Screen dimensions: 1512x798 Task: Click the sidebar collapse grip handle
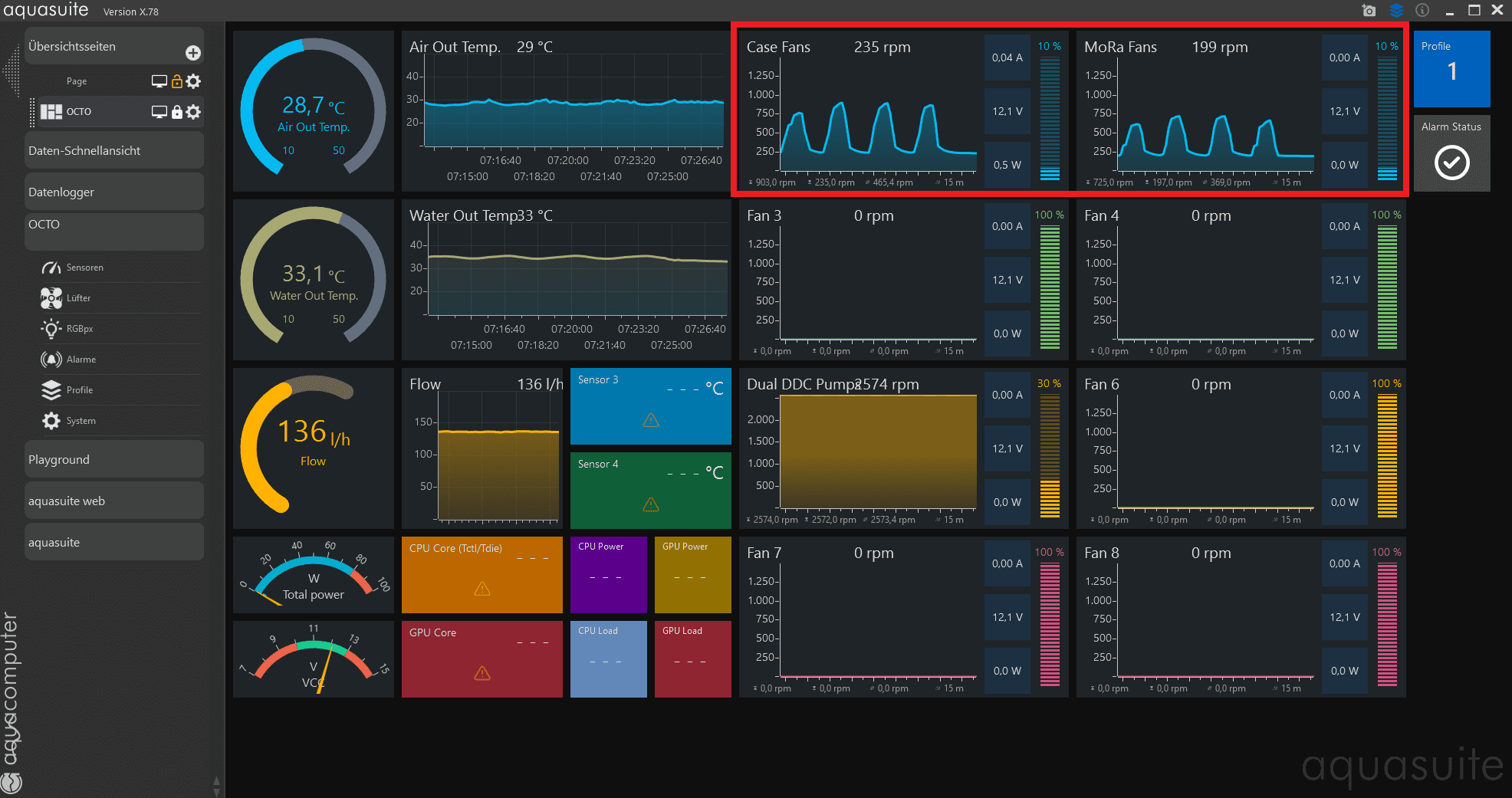(x=12, y=72)
